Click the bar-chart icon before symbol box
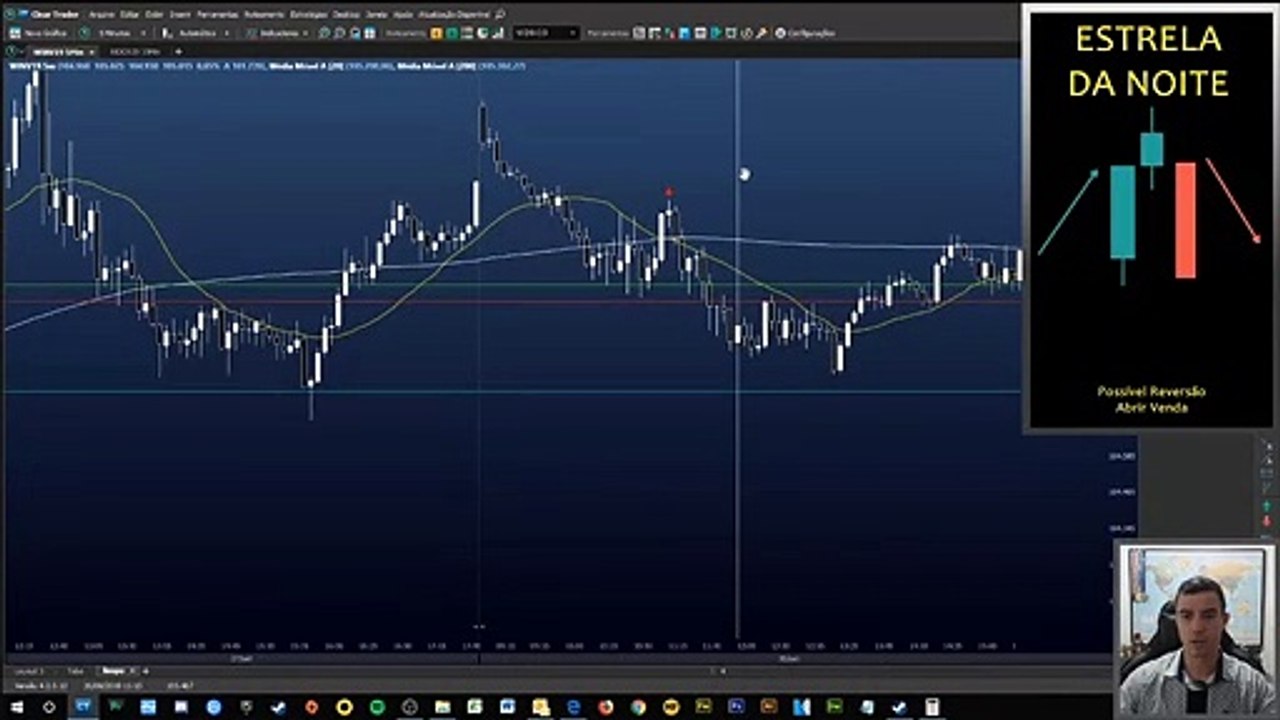The height and width of the screenshot is (720, 1280). [x=497, y=33]
